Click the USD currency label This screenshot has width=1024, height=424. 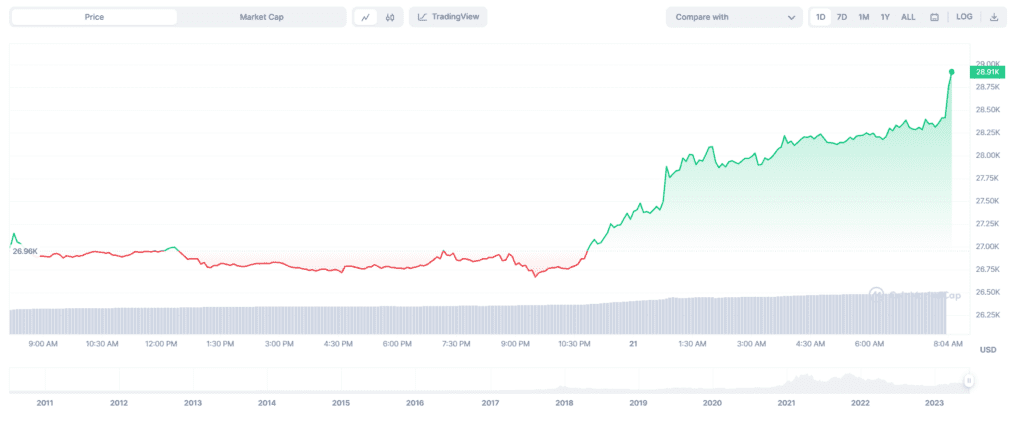[x=988, y=350]
